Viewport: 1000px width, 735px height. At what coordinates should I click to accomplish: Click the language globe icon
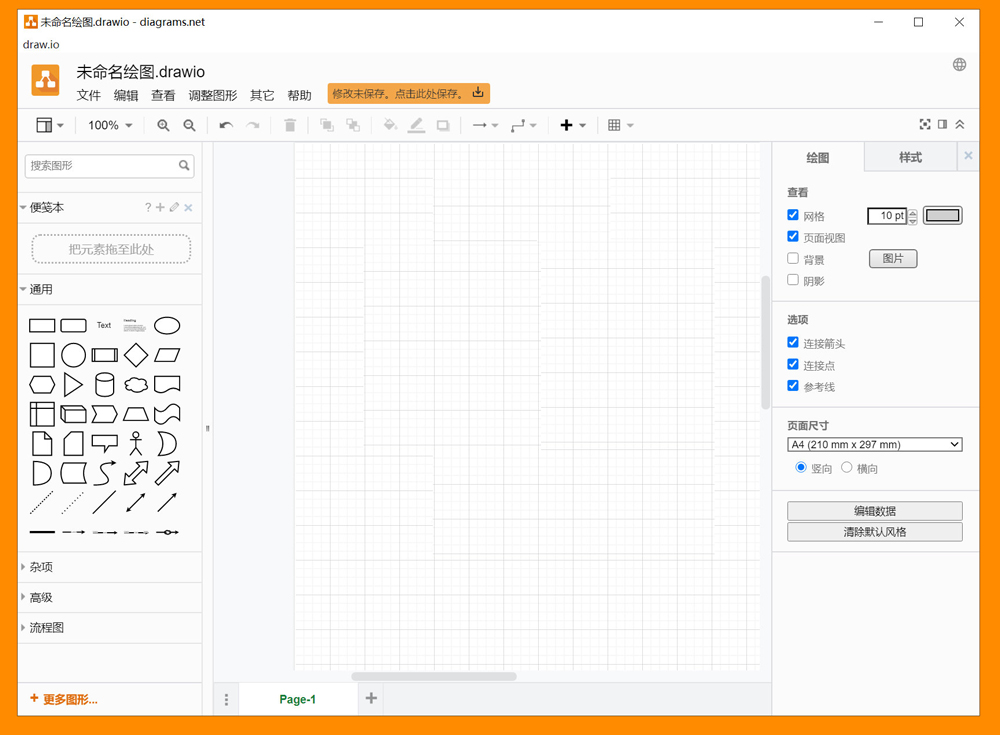coord(959,65)
